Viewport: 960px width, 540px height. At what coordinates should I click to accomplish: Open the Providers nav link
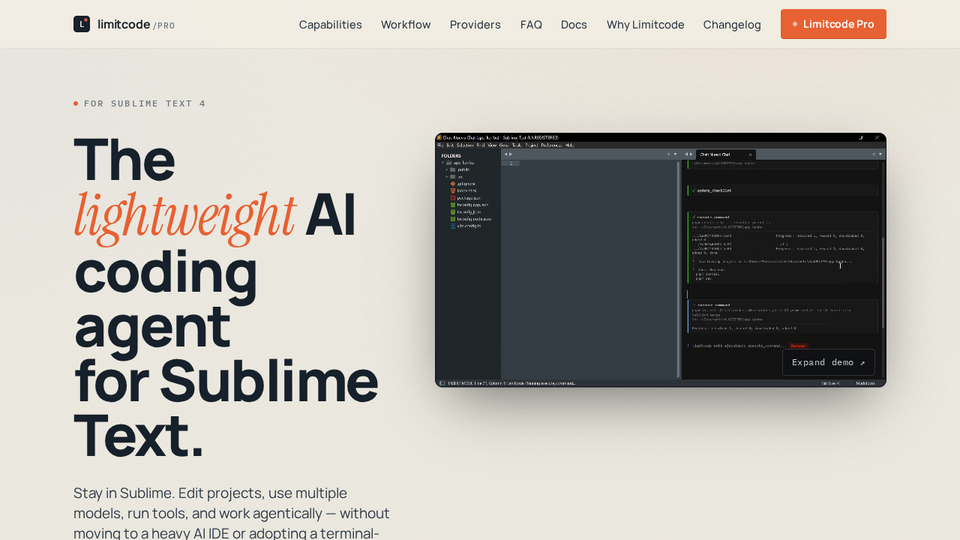[475, 24]
